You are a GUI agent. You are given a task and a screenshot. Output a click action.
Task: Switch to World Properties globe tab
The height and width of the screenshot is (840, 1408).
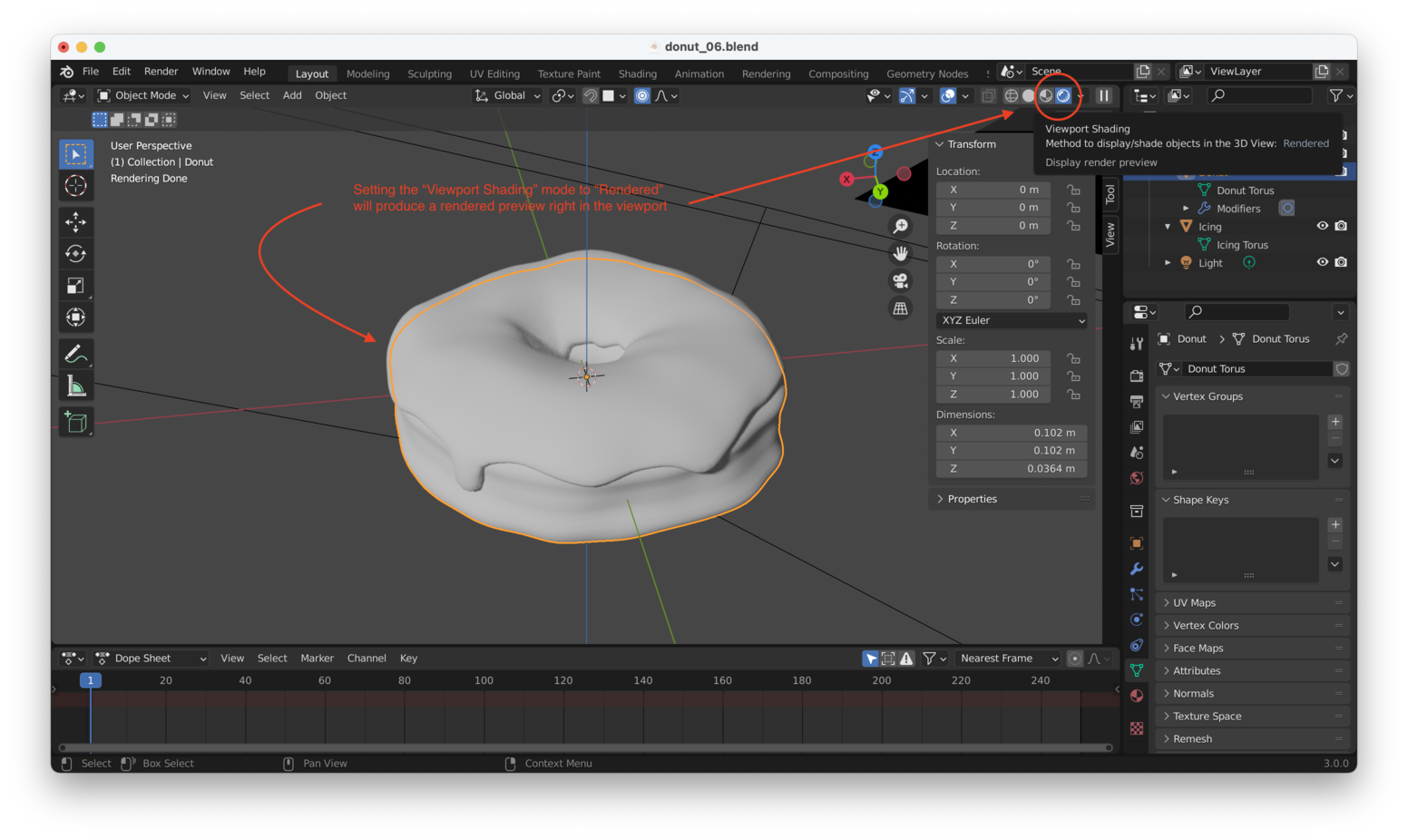pyautogui.click(x=1137, y=478)
